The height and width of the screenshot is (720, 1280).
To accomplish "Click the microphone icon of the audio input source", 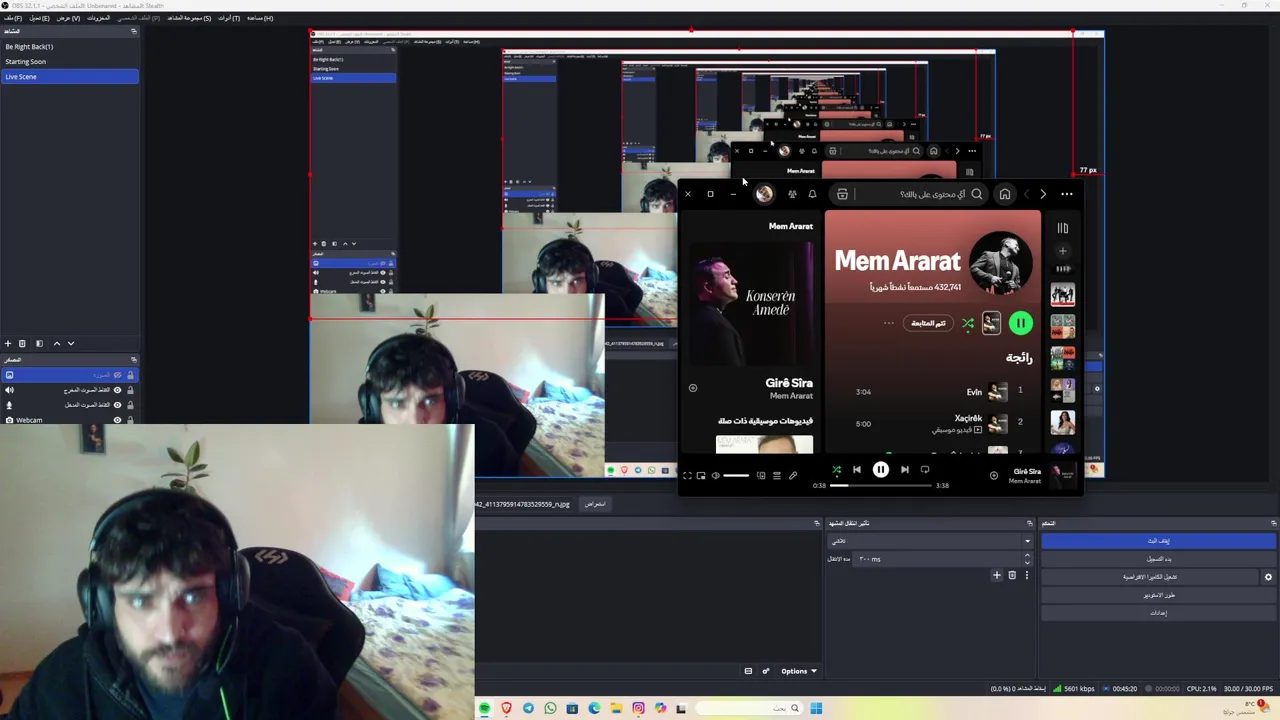I will point(9,405).
